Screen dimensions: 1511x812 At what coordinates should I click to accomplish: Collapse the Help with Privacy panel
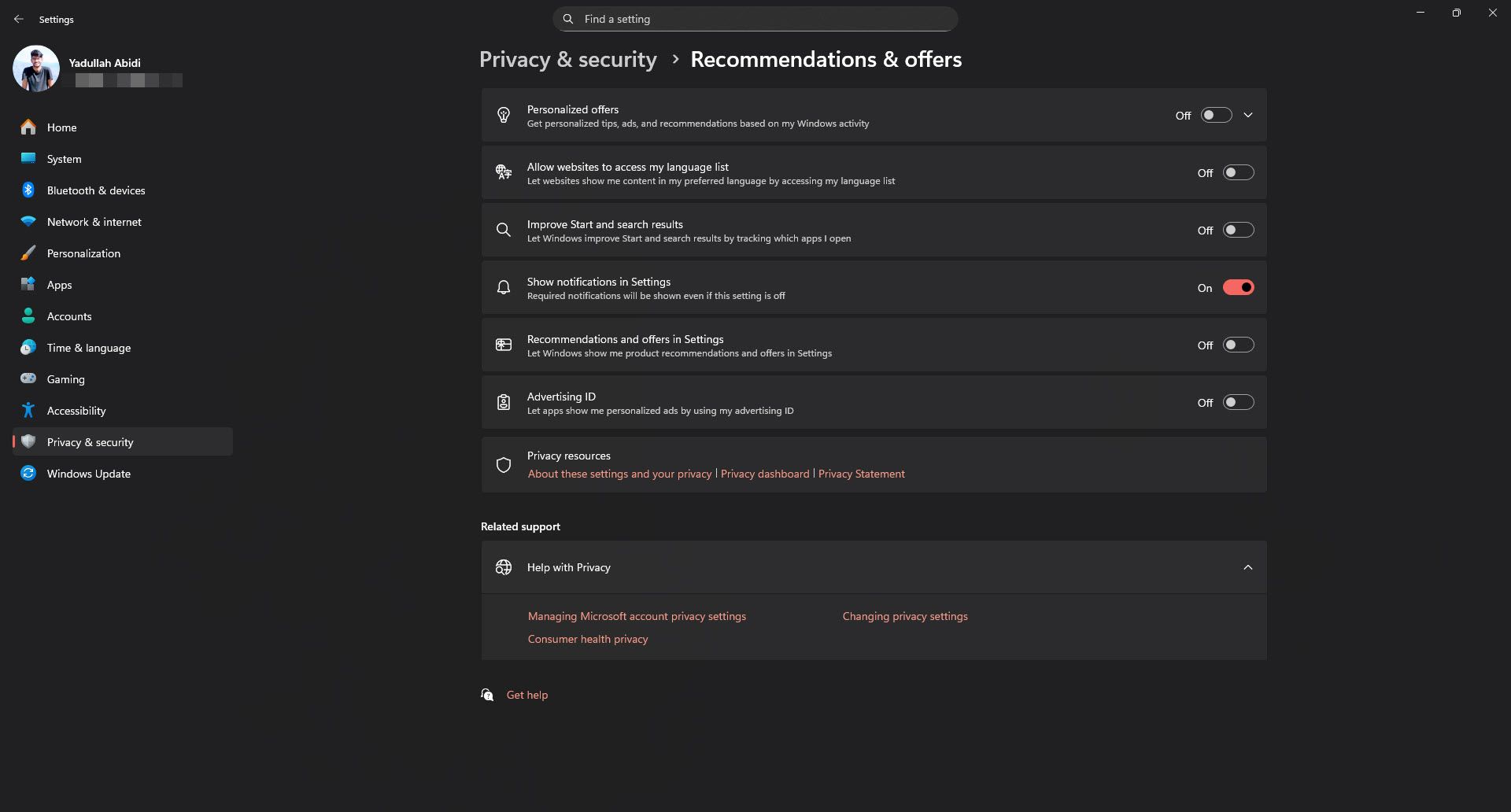1247,567
